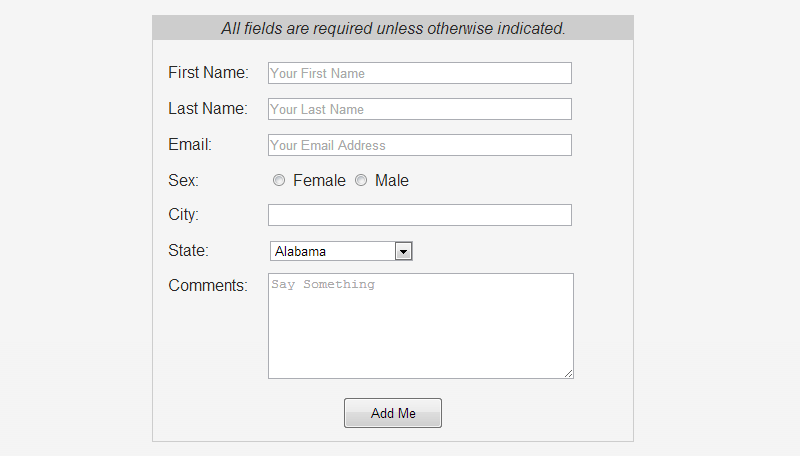Click the empty City input field
Image resolution: width=800 pixels, height=456 pixels.
click(419, 215)
